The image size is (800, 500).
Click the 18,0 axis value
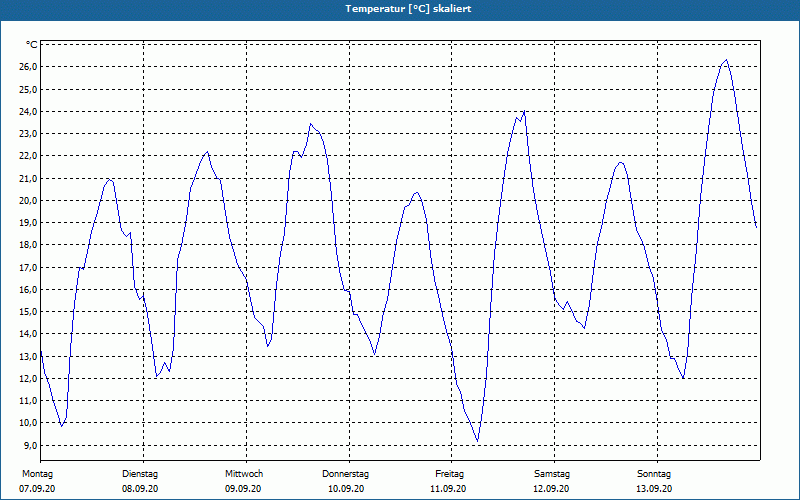[x=29, y=245]
